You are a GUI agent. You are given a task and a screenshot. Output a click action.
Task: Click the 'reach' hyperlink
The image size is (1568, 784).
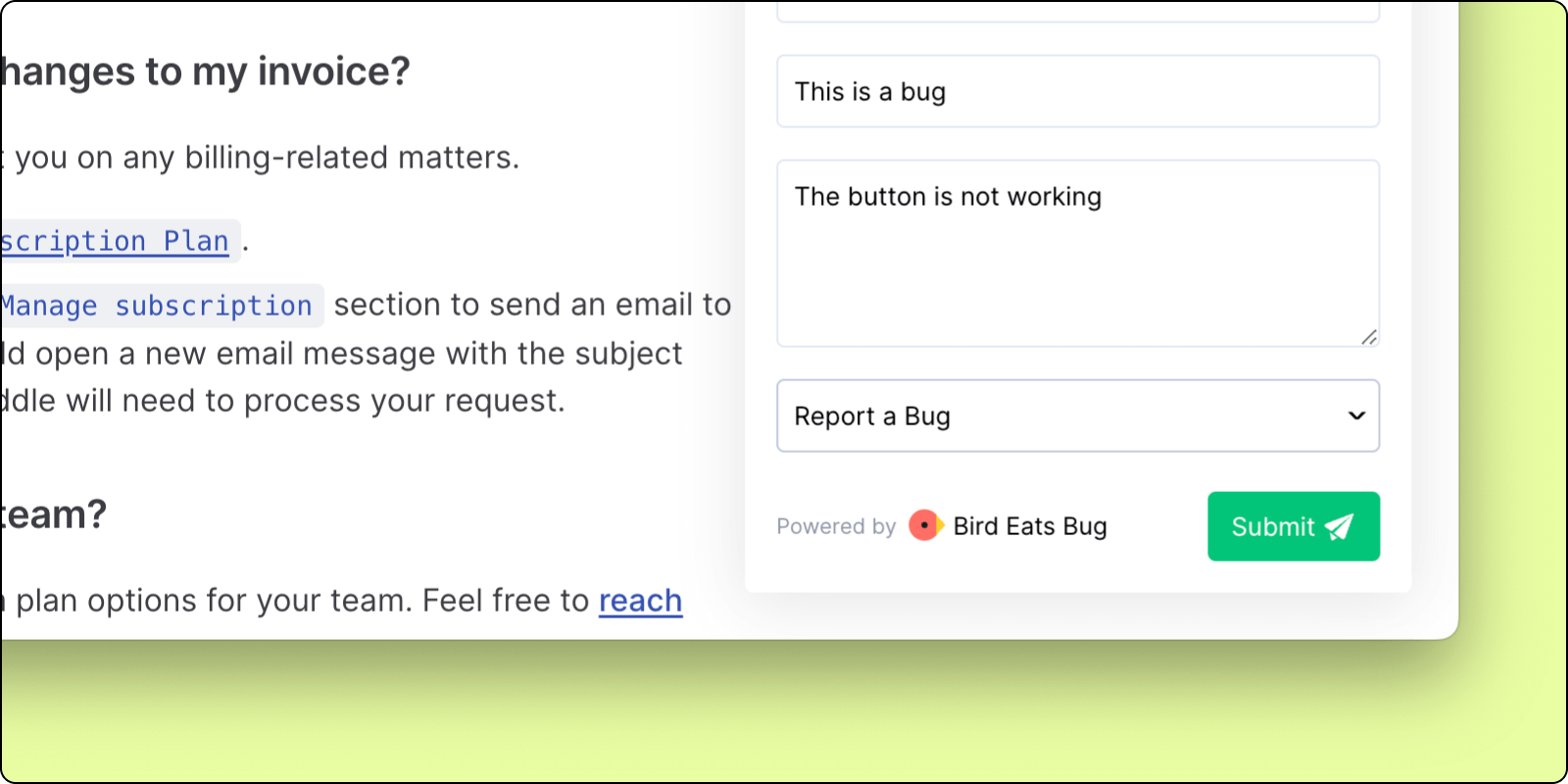click(640, 601)
